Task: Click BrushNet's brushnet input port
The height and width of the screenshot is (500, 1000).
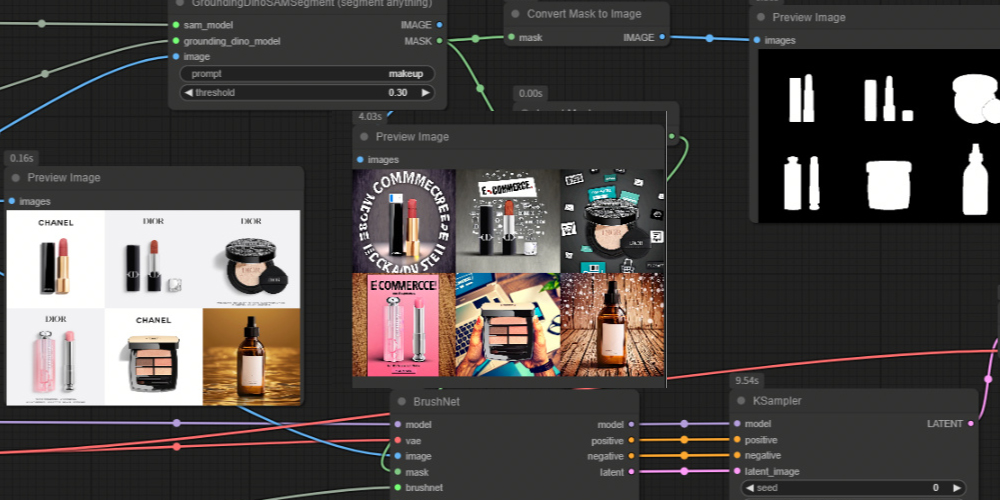Action: tap(398, 487)
